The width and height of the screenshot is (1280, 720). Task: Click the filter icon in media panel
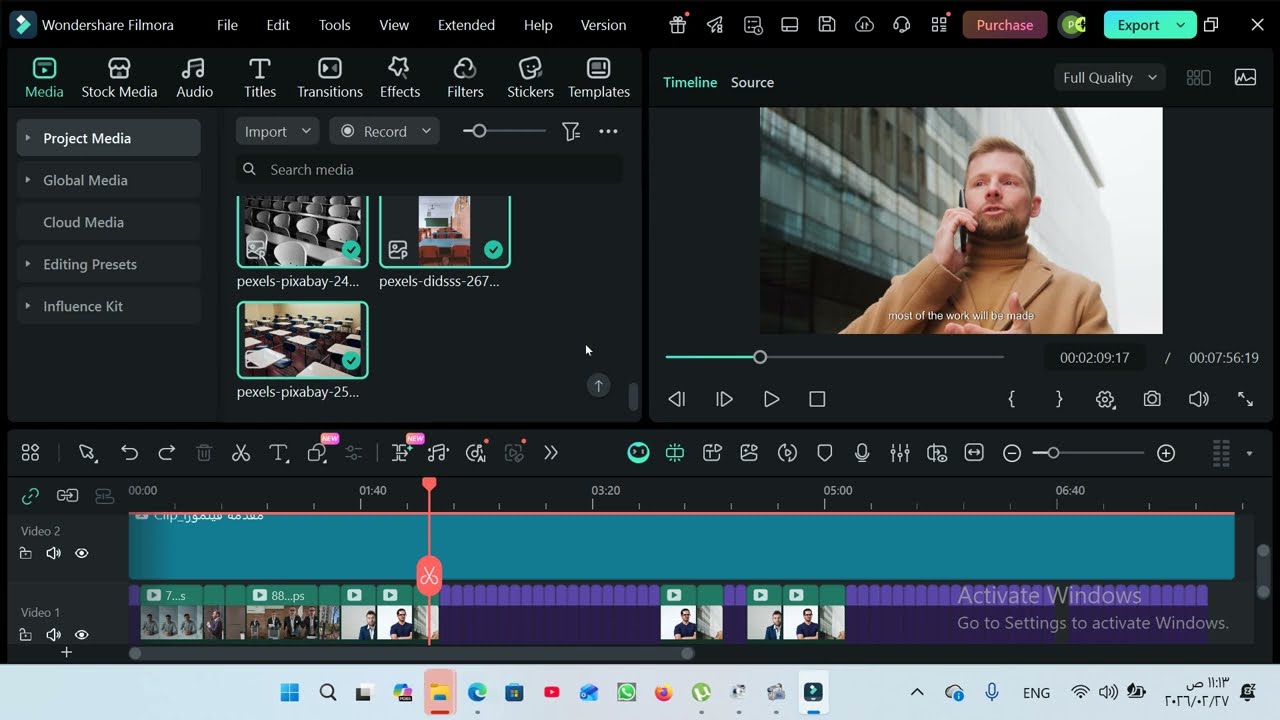point(571,131)
